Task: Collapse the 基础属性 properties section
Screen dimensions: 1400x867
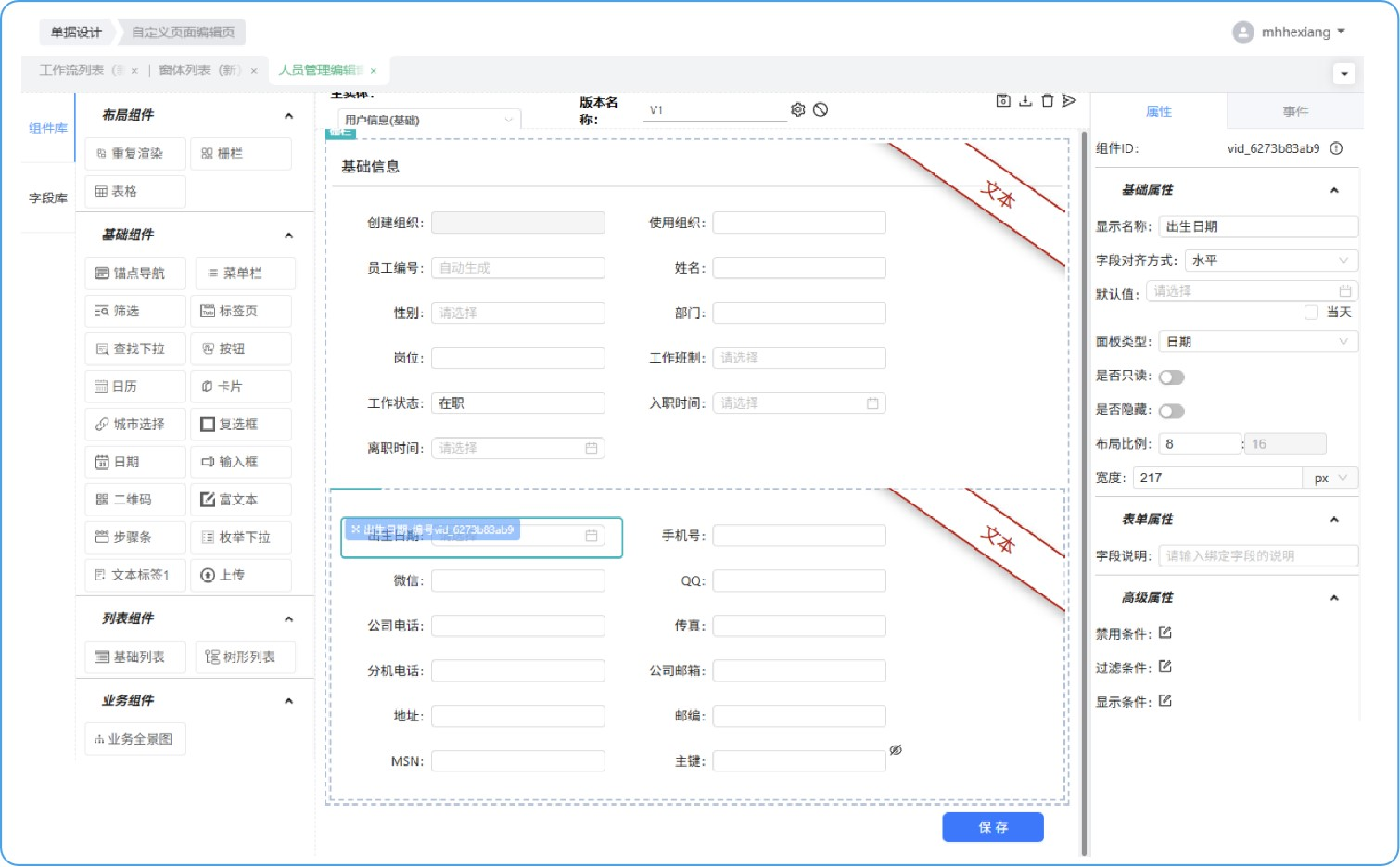Action: point(1334,190)
